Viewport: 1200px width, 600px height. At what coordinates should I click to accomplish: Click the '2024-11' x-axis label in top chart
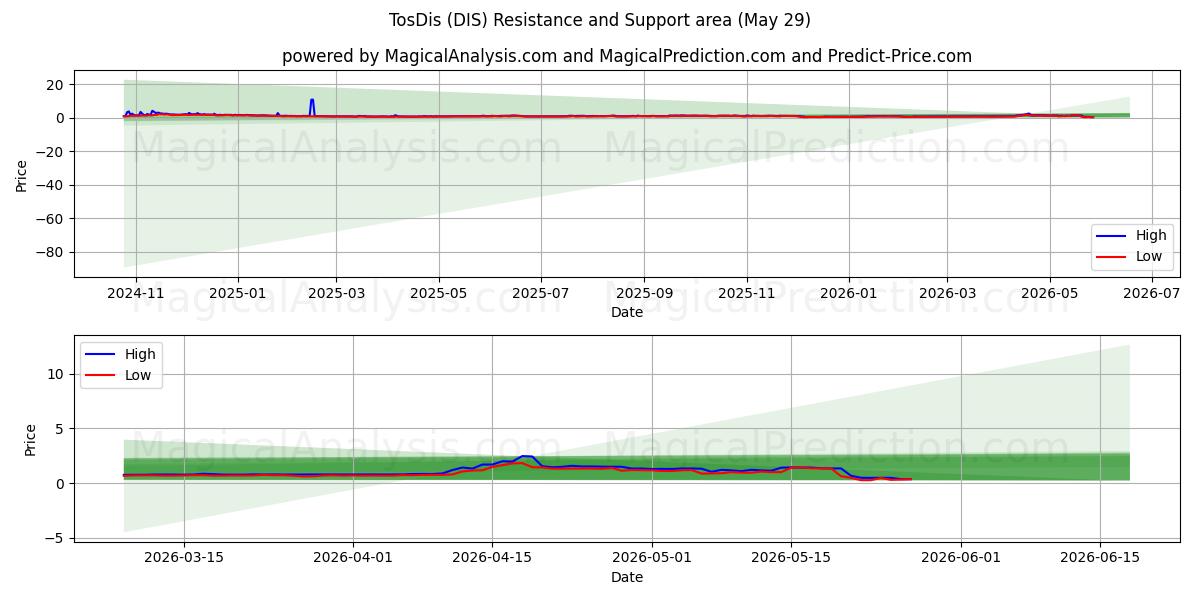click(x=135, y=294)
